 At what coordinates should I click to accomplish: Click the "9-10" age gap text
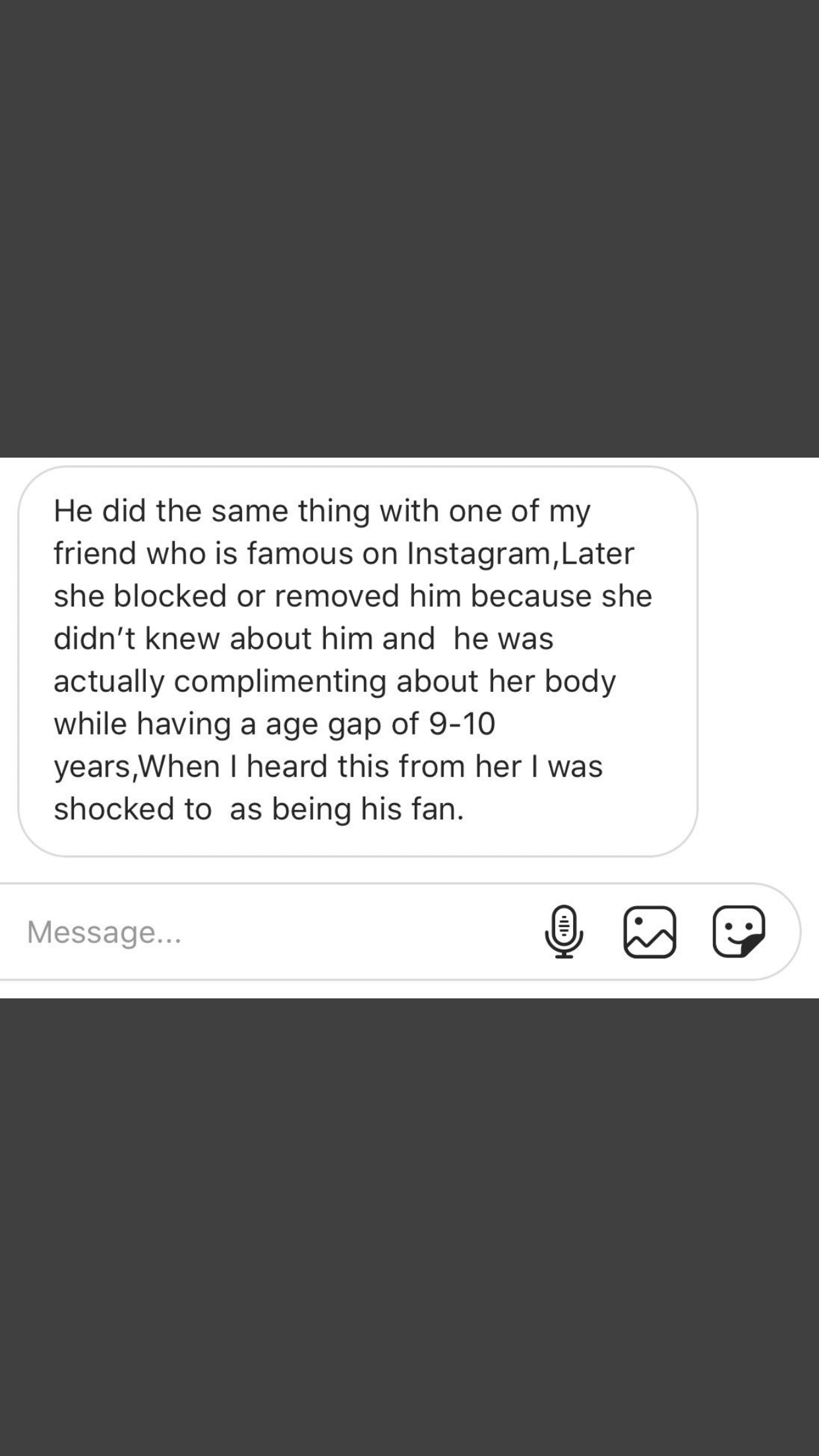[x=462, y=724]
